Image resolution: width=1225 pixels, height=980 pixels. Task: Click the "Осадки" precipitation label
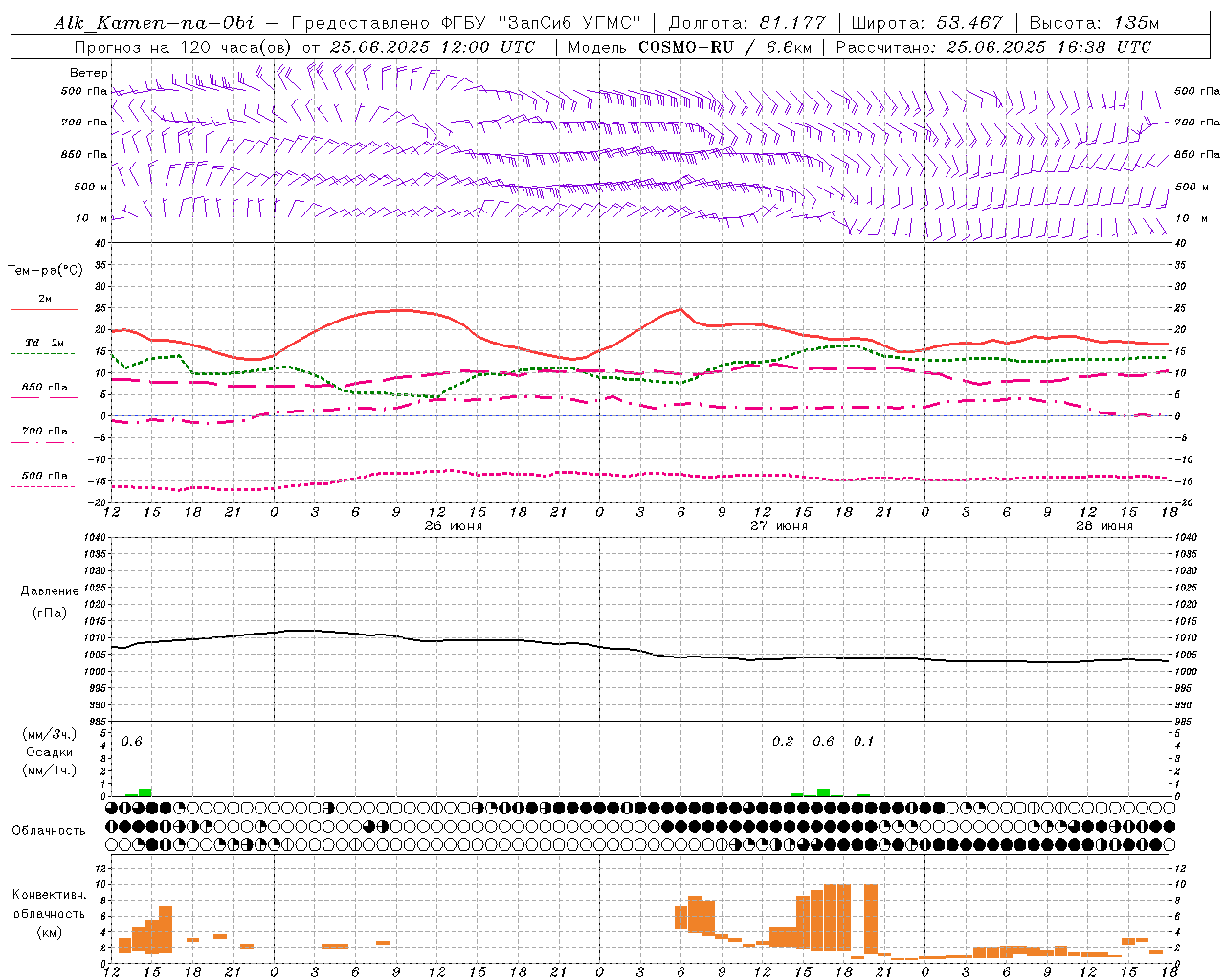pyautogui.click(x=49, y=752)
